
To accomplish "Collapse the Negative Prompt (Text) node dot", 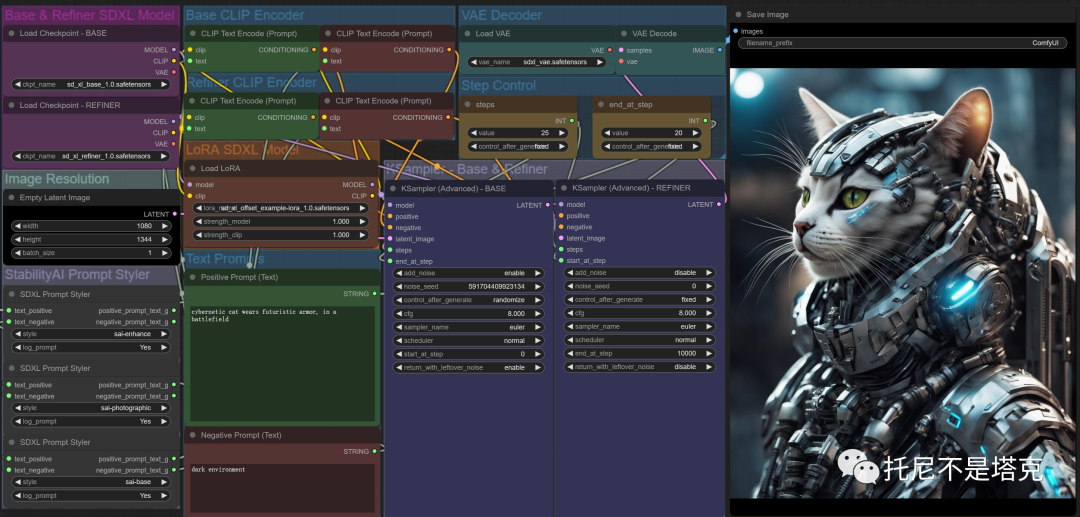I will coord(192,435).
